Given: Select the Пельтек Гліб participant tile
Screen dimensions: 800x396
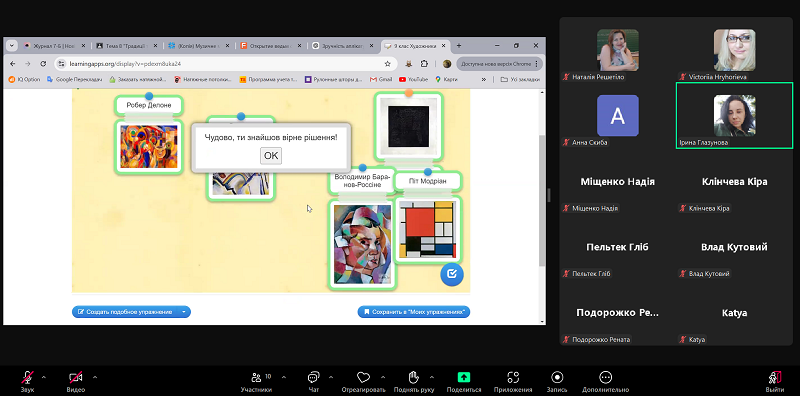Looking at the screenshot, I should tap(618, 247).
